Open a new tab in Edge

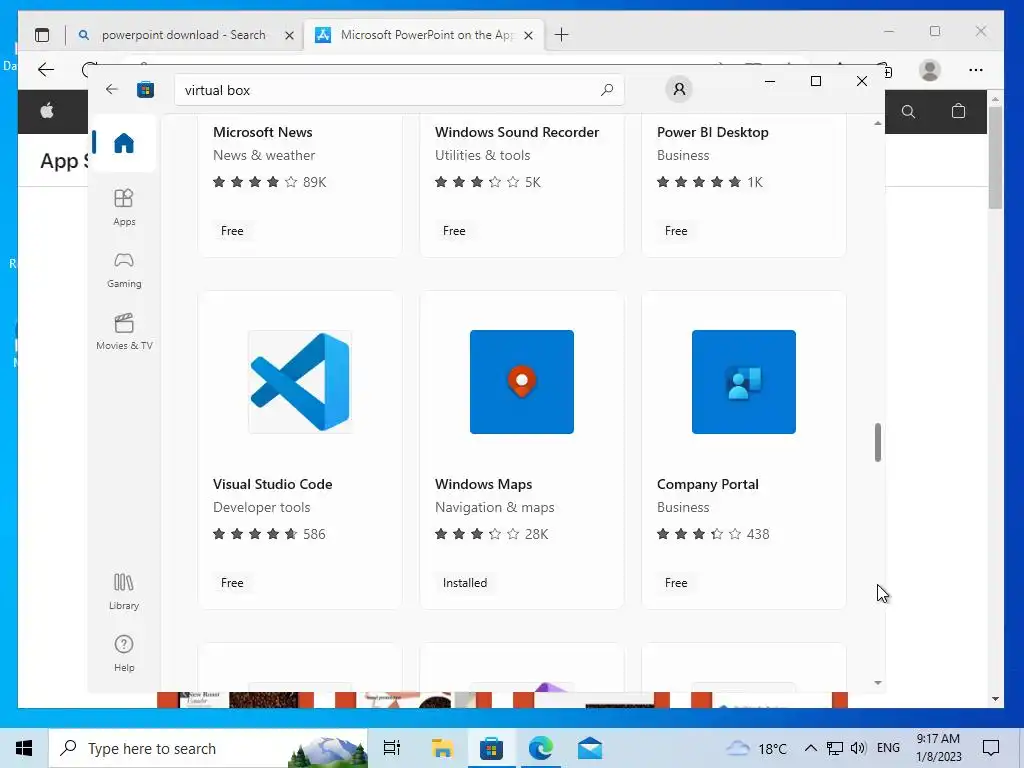click(x=561, y=35)
